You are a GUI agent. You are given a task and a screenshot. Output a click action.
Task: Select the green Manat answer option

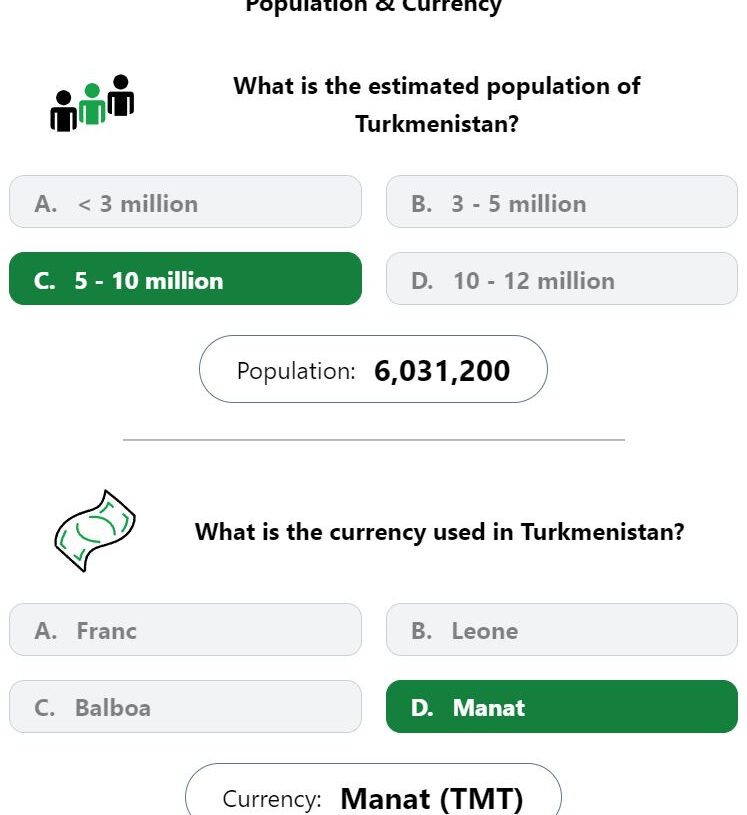(x=561, y=706)
